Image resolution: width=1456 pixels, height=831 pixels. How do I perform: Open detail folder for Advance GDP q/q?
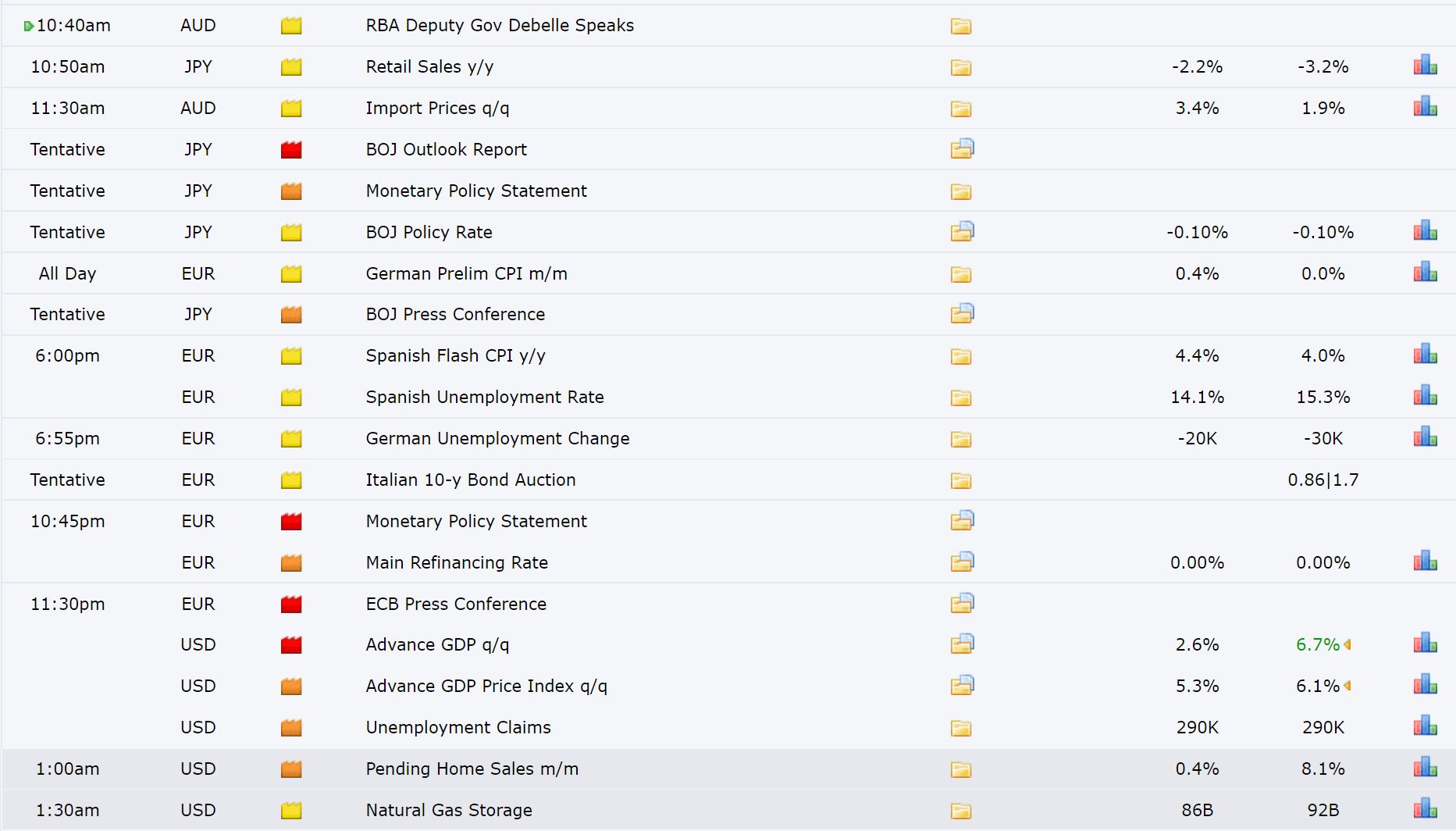pos(962,644)
